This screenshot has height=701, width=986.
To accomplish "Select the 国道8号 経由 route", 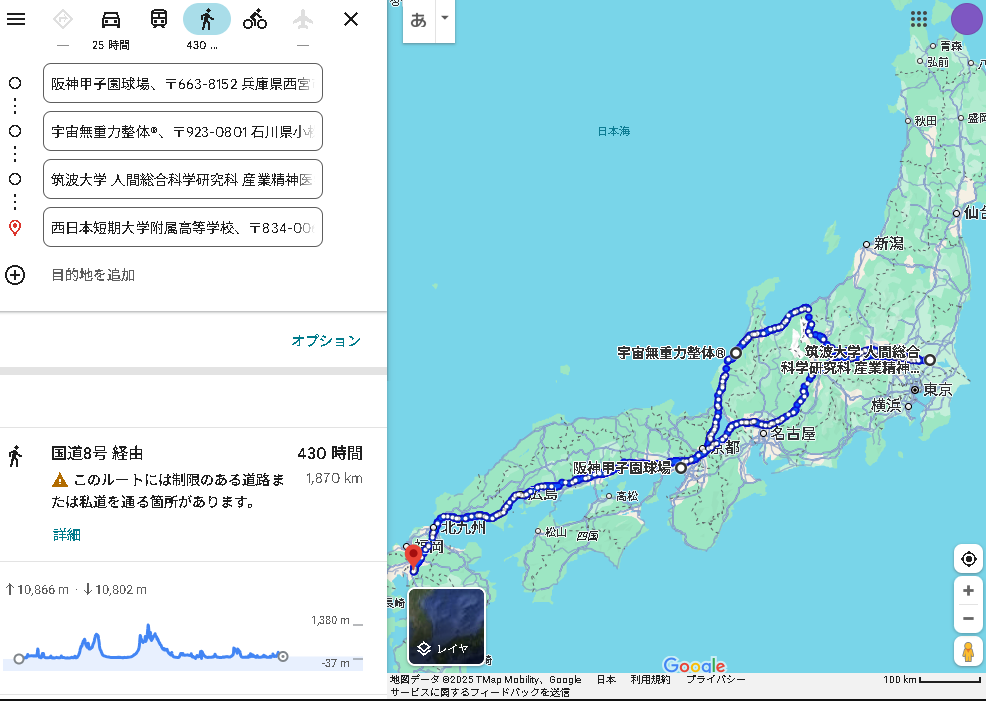I will [x=193, y=494].
